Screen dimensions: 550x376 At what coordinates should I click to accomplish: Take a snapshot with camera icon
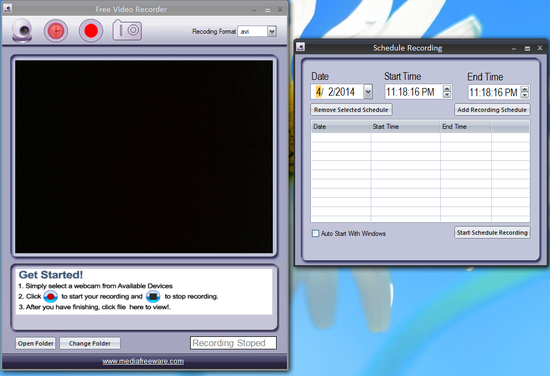(127, 30)
